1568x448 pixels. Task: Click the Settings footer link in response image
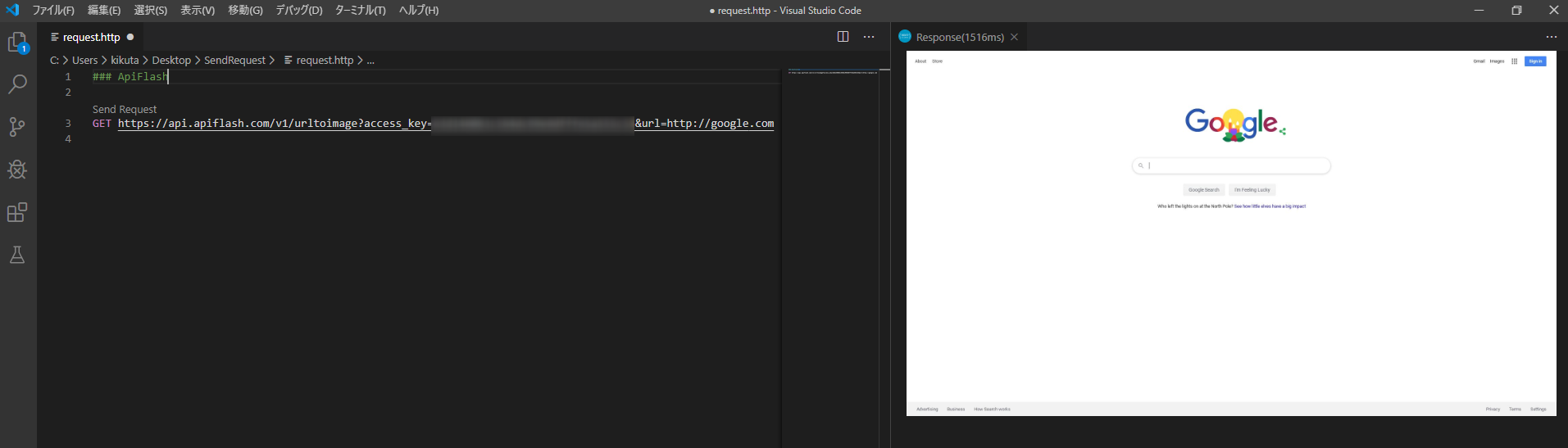[1538, 410]
